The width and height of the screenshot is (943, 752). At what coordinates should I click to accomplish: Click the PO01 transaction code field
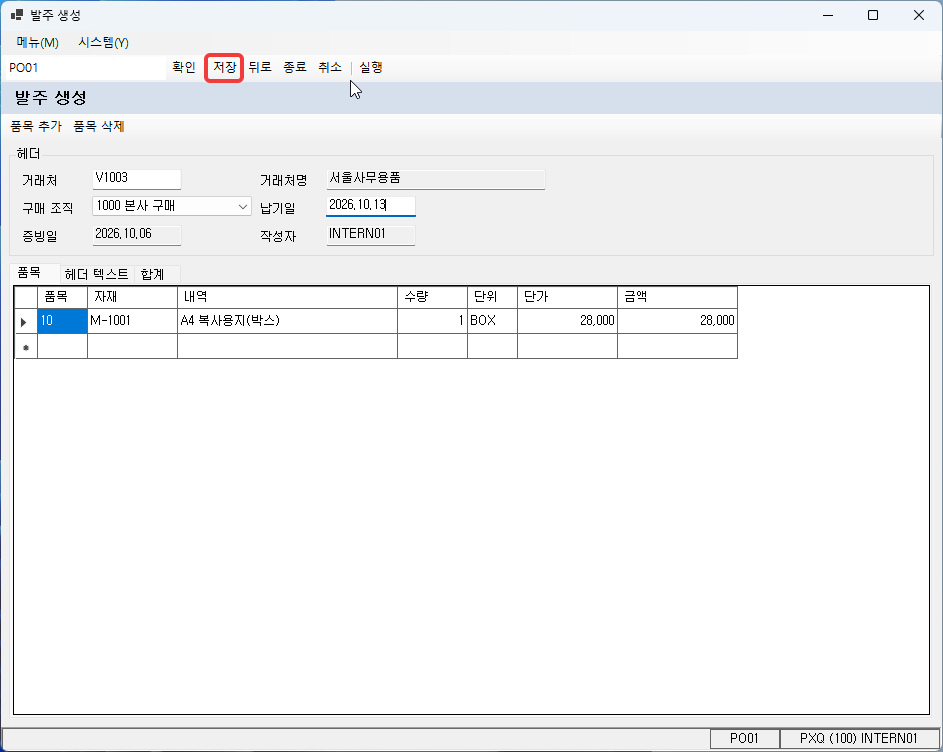point(84,68)
